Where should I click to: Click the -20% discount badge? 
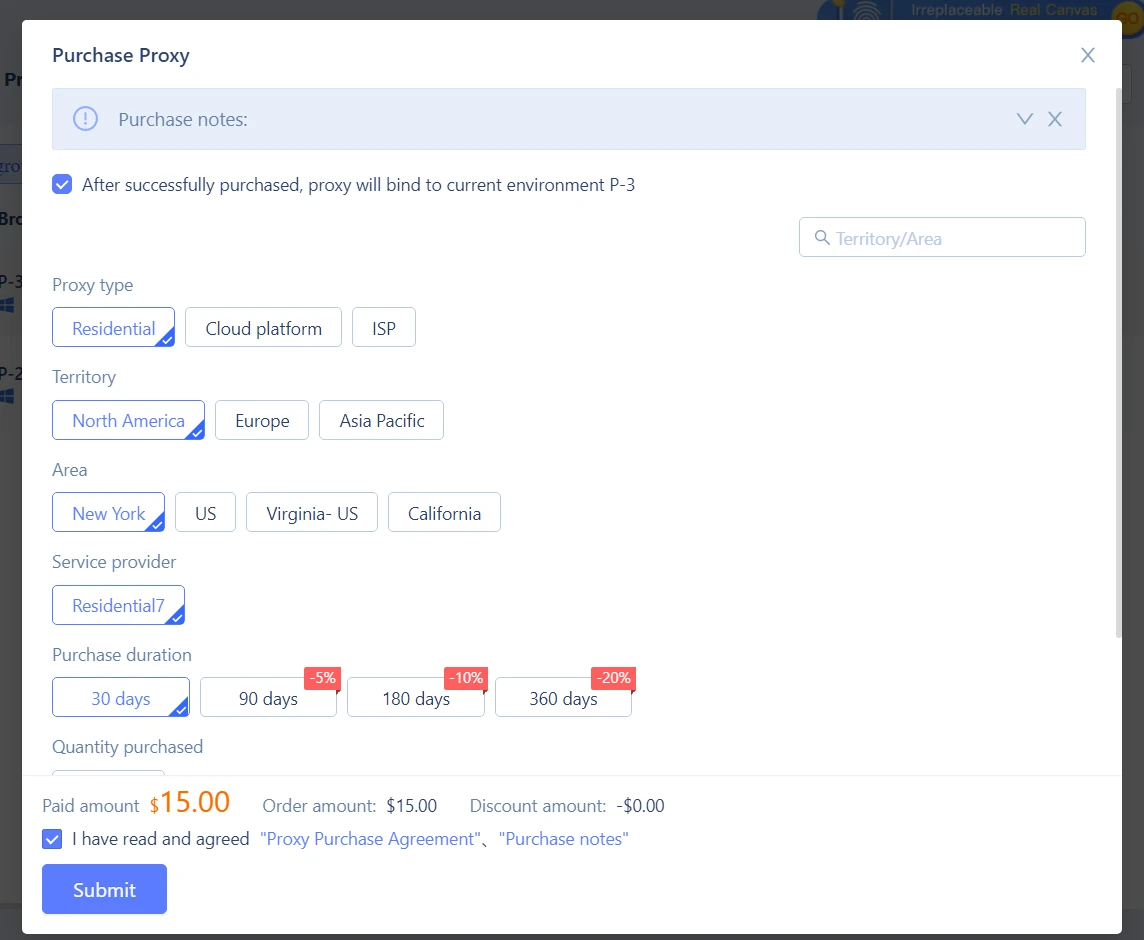[614, 678]
